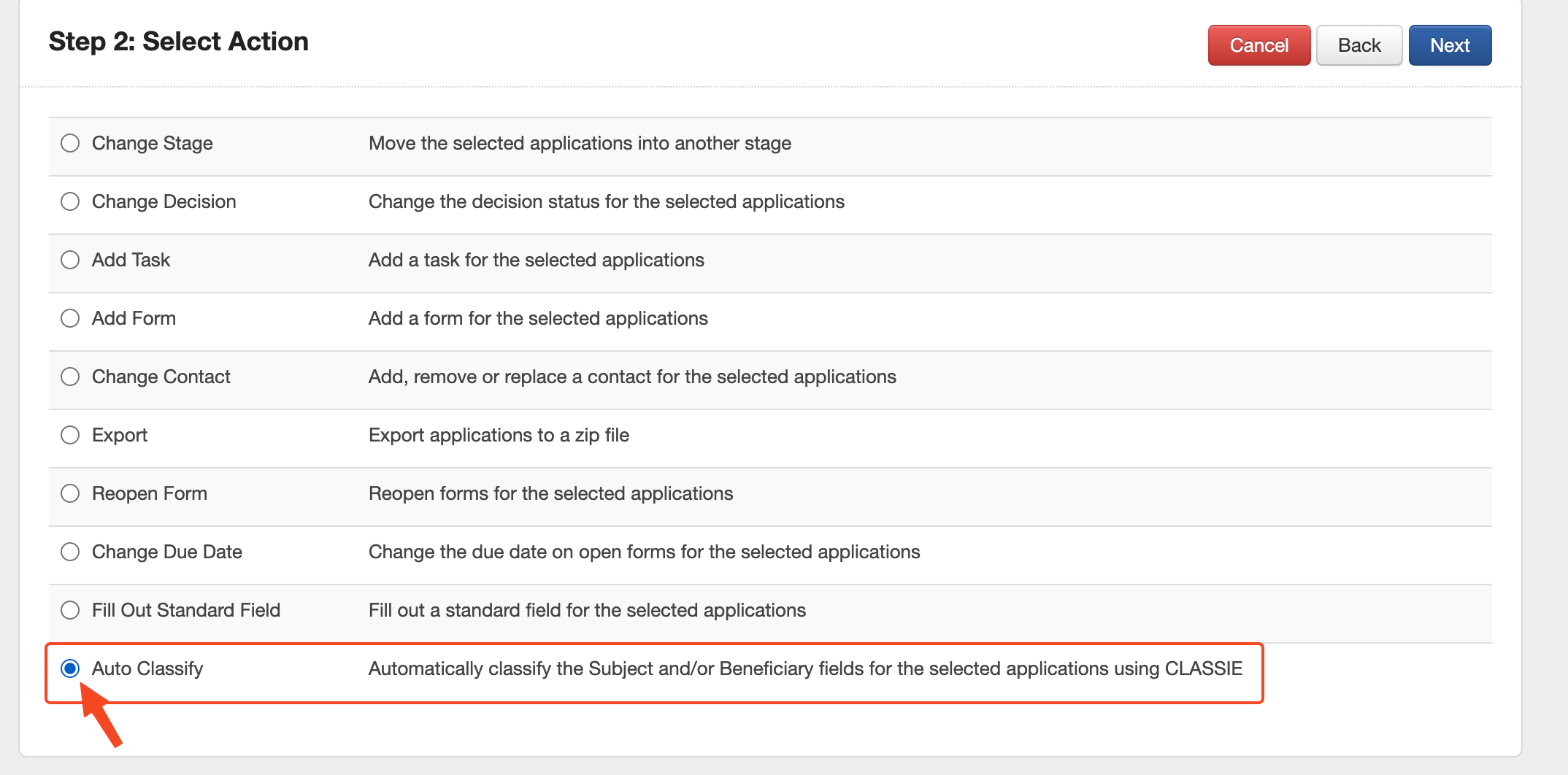This screenshot has width=1568, height=775.
Task: Choose the Fill Out Standard Field option
Action: 70,610
